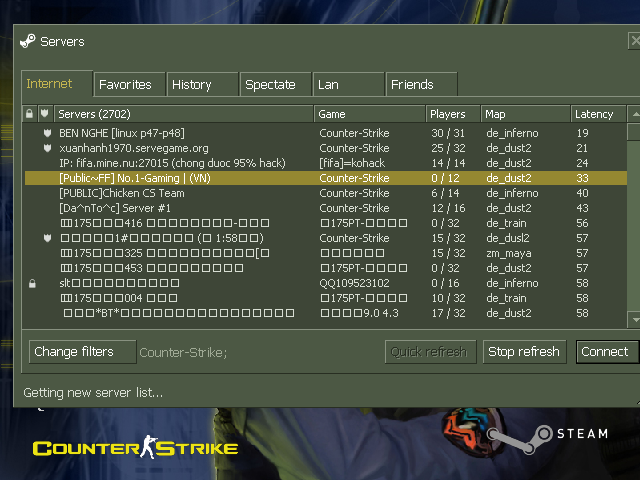Viewport: 641px width, 481px height.
Task: Select the server row containing *BT*
Action: pos(326,313)
